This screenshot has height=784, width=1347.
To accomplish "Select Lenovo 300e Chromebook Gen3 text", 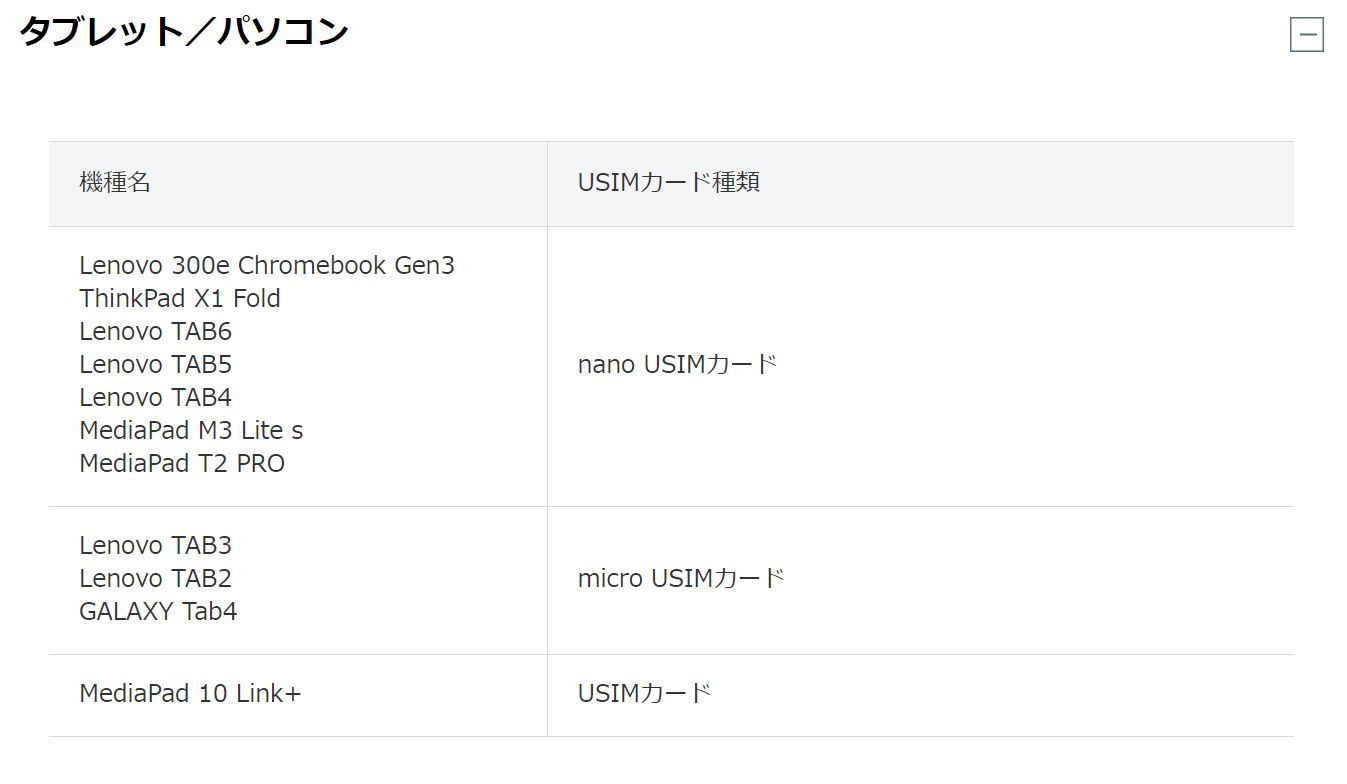I will (266, 265).
